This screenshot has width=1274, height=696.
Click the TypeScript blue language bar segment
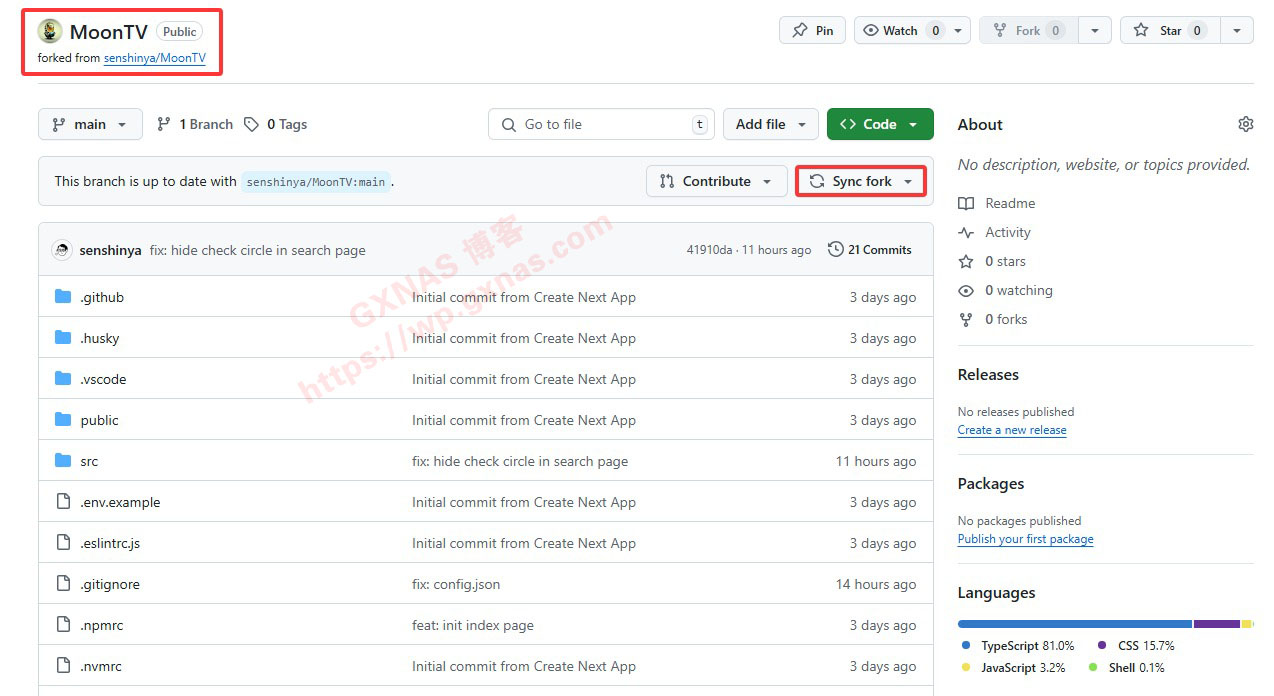(x=1075, y=624)
